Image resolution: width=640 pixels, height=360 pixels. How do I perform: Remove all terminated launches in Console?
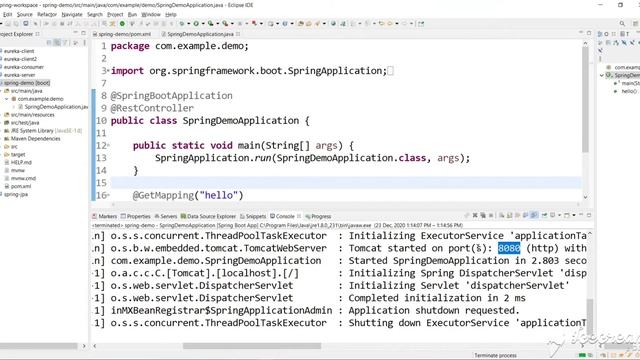pos(483,216)
